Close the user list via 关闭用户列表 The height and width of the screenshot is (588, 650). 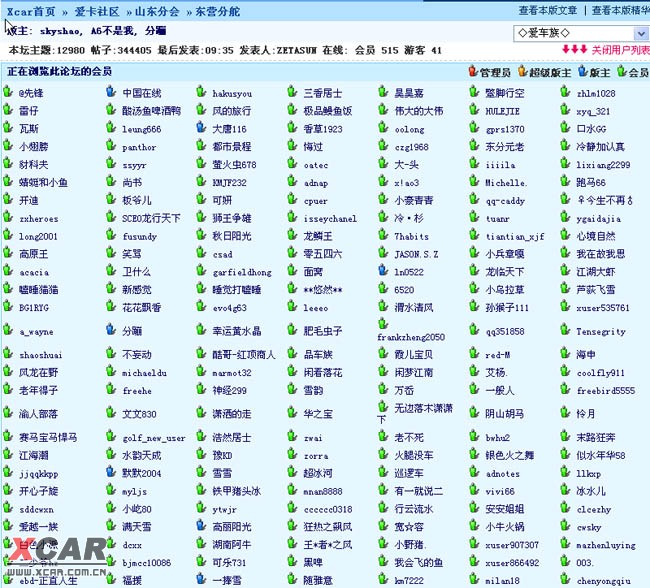(x=620, y=50)
